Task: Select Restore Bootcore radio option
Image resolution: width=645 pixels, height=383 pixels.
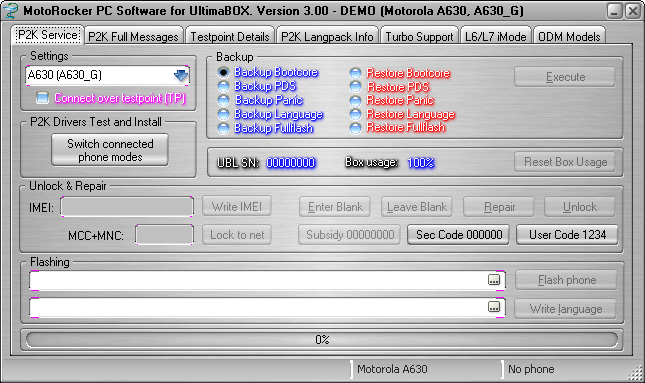Action: click(355, 73)
